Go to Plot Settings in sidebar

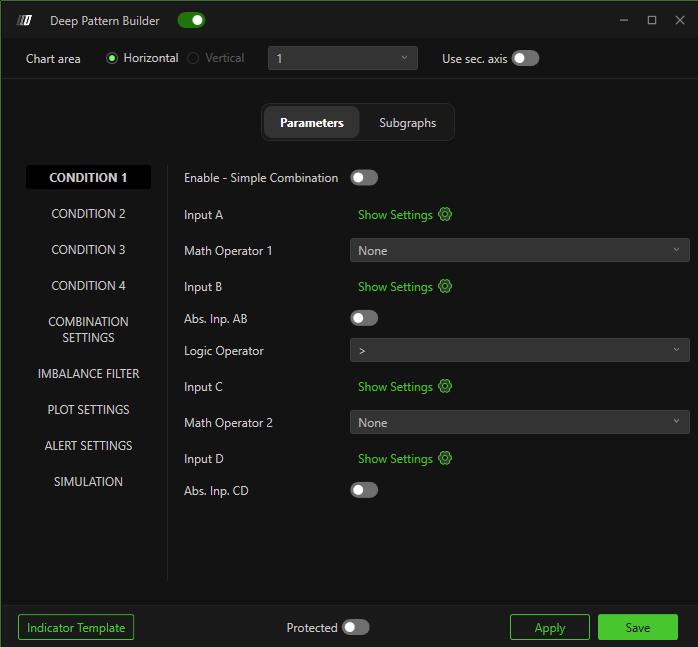pos(89,410)
